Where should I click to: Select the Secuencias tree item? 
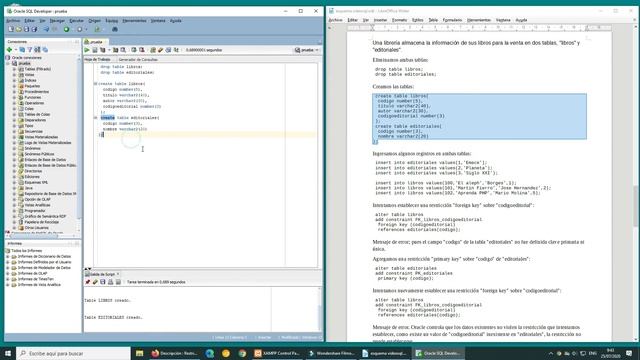click(x=33, y=131)
